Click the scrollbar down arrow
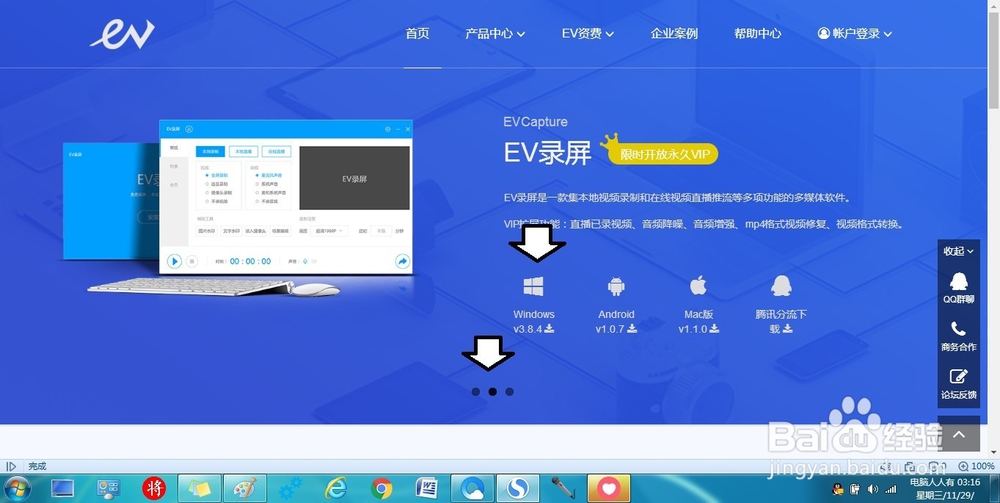The width and height of the screenshot is (1000, 503). [x=994, y=453]
